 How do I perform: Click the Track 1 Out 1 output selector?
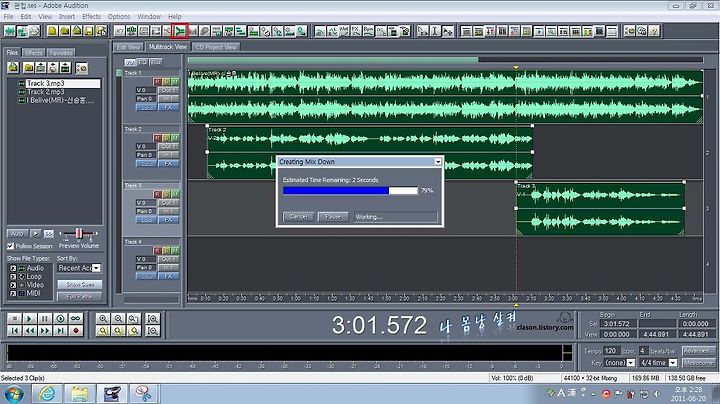coord(169,90)
